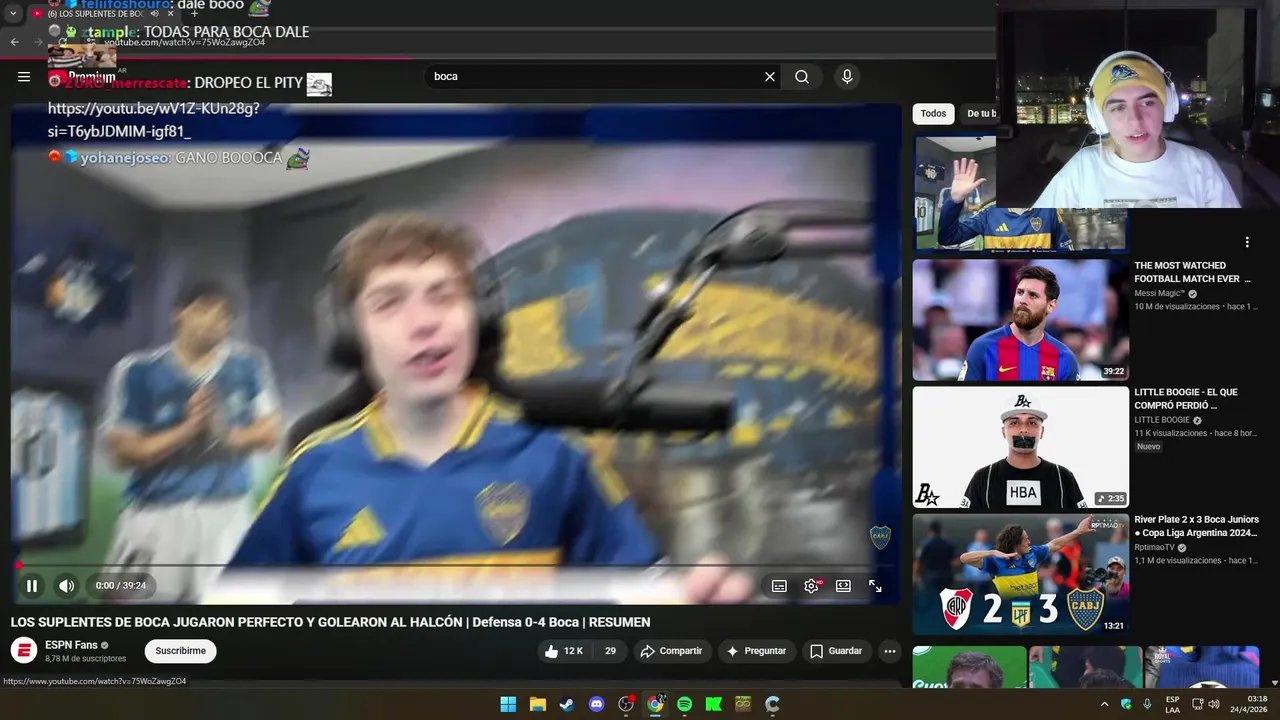Open 'THE MOST WATCHED FOOTBALL MATCH EVER' title
The height and width of the screenshot is (720, 1280).
pos(1192,272)
